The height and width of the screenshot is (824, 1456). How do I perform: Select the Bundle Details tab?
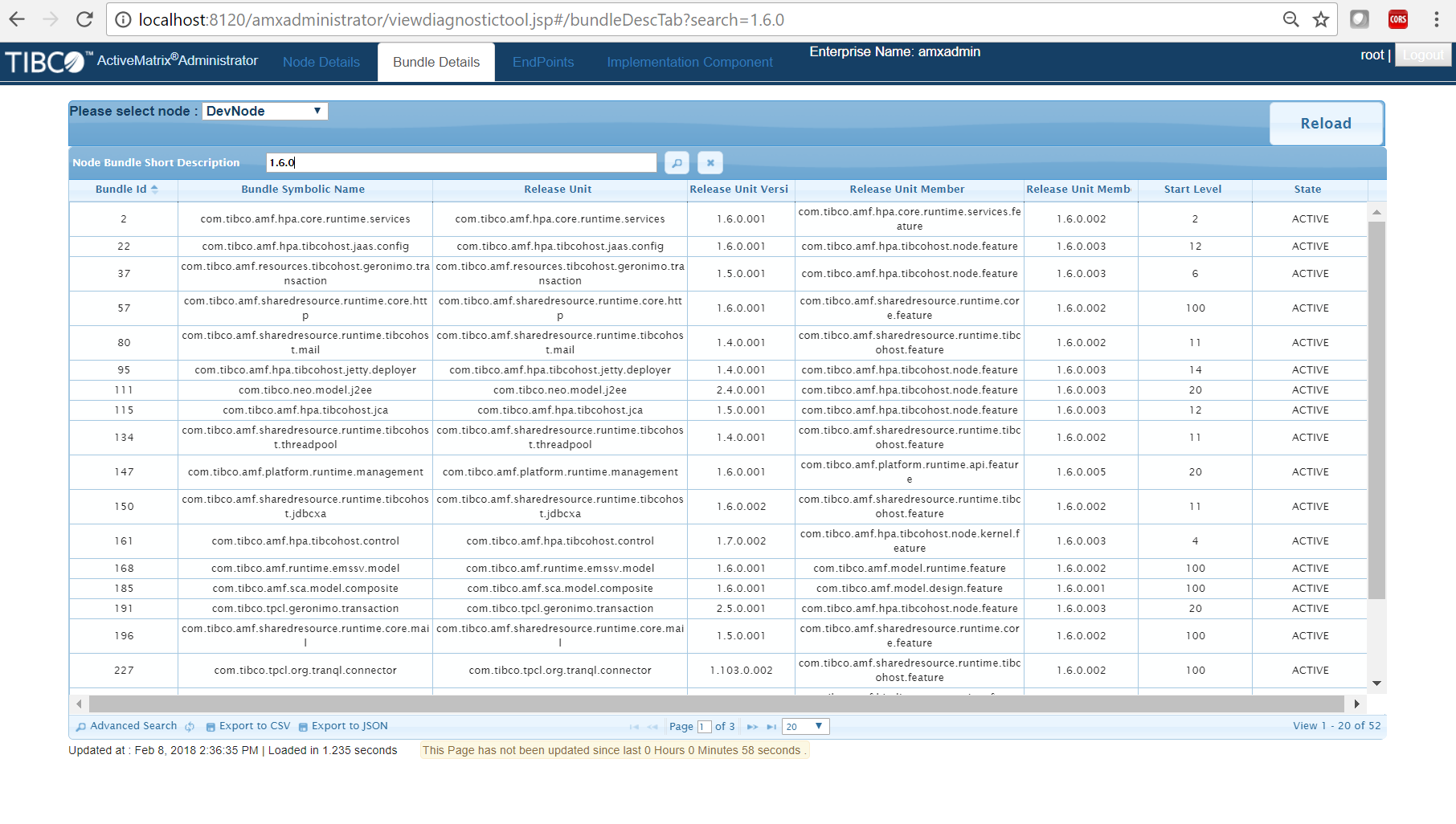[x=436, y=62]
